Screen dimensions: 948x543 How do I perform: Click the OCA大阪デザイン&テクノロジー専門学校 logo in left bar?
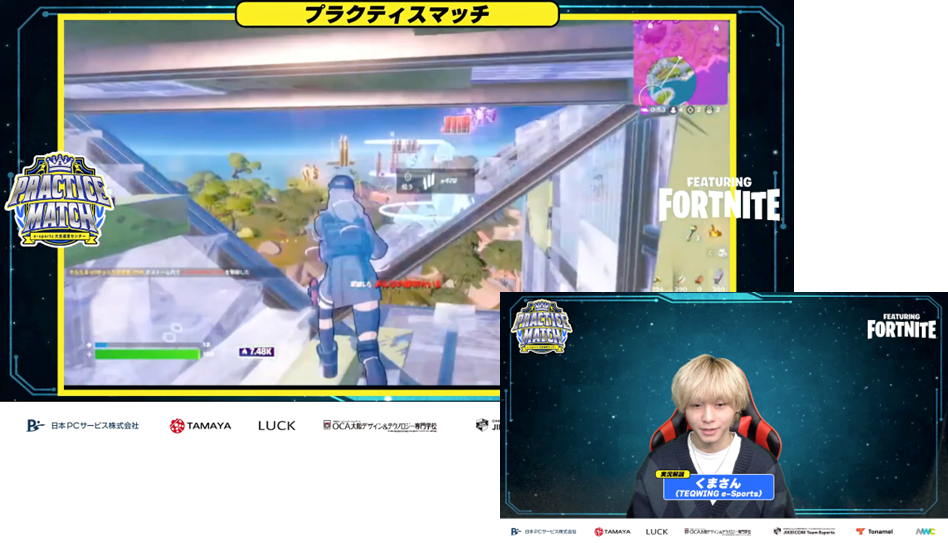[380, 426]
